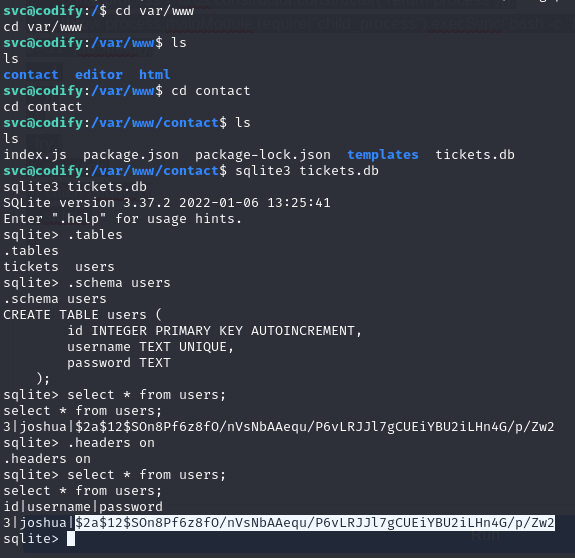Click the 'CREATE TABLE users (' line
The width and height of the screenshot is (575, 558).
click(x=82, y=315)
